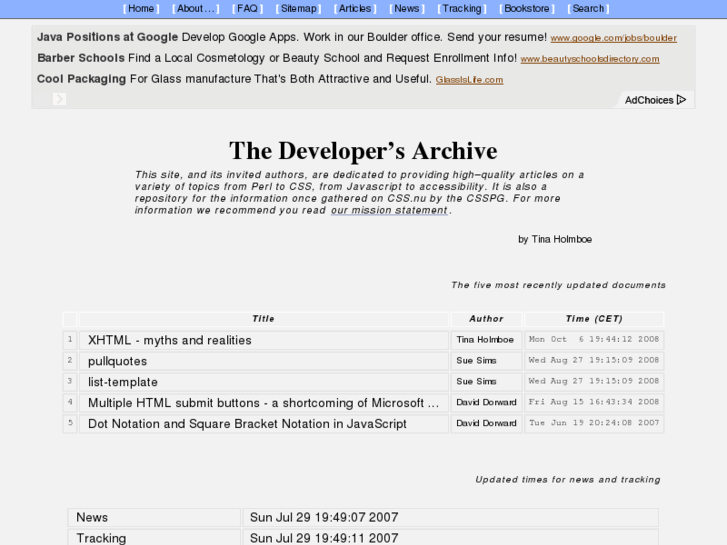Viewport: 727px width, 545px height.
Task: Click 'Java Positions at Google' ad title
Action: 108,37
